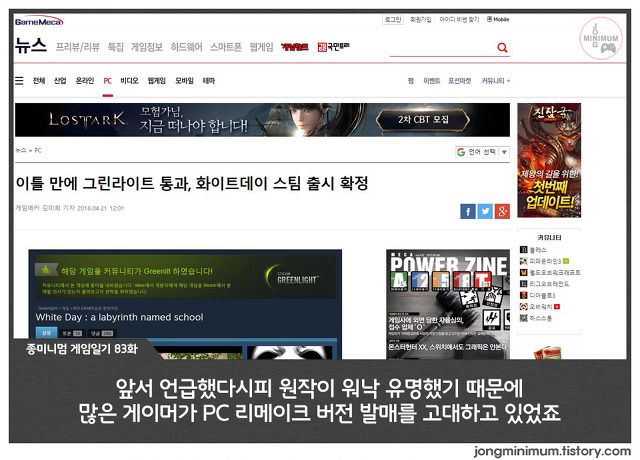The image size is (640, 460).
Task: Click the 2차 CBT 모집 banner button
Action: (x=423, y=120)
